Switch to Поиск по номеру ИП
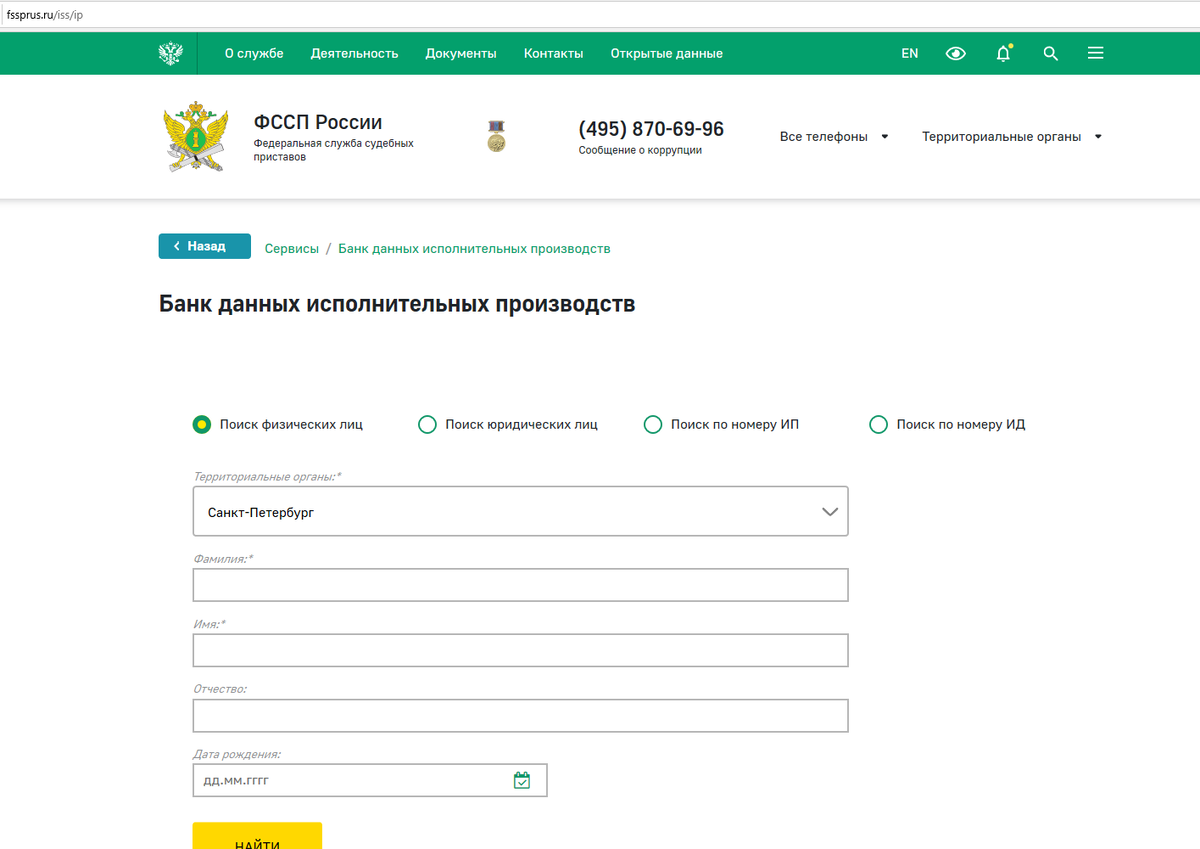The image size is (1200, 849). [x=653, y=424]
